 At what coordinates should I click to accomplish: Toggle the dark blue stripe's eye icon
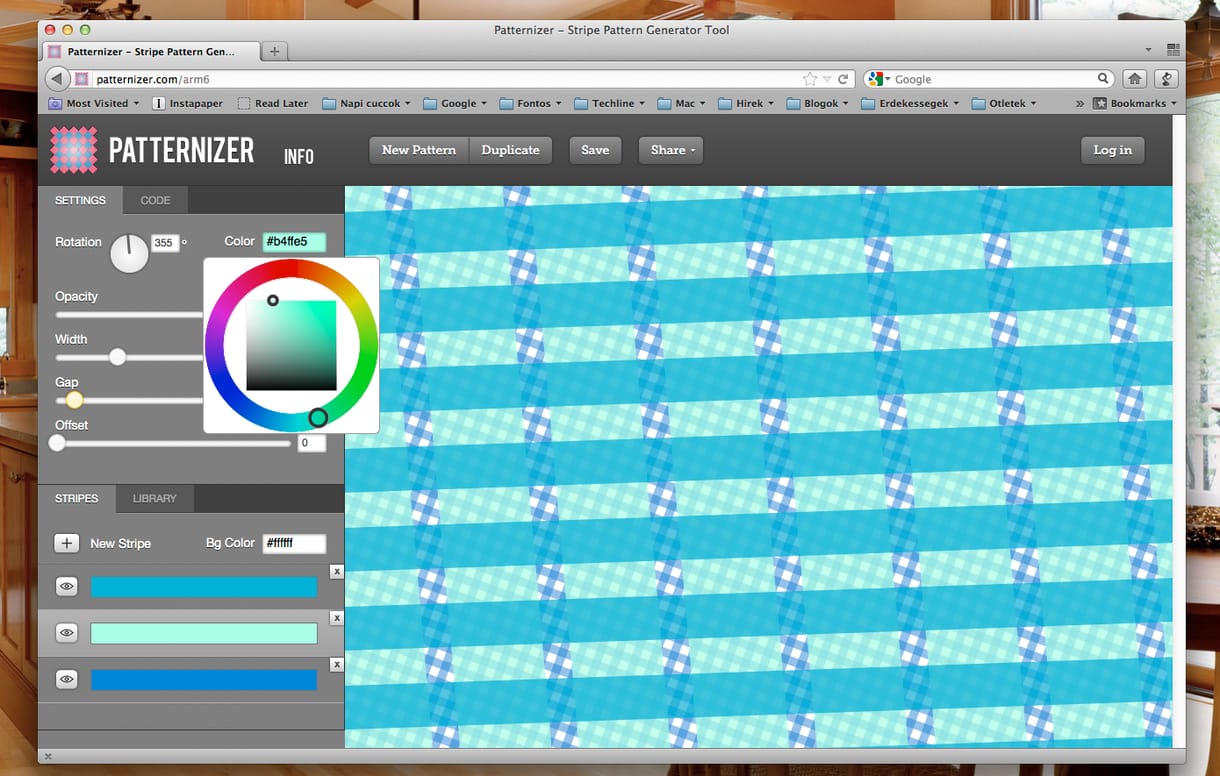coord(67,680)
